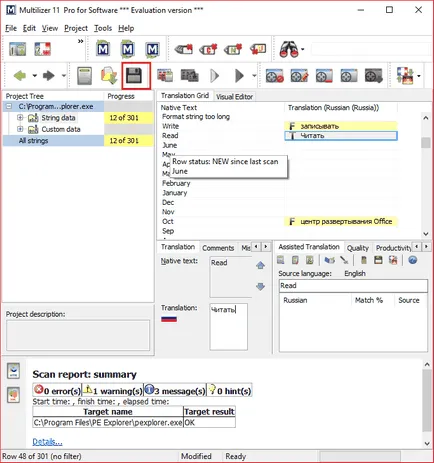Open the binoculars Find tool
Viewport: 434px width, 463px height.
[x=289, y=49]
